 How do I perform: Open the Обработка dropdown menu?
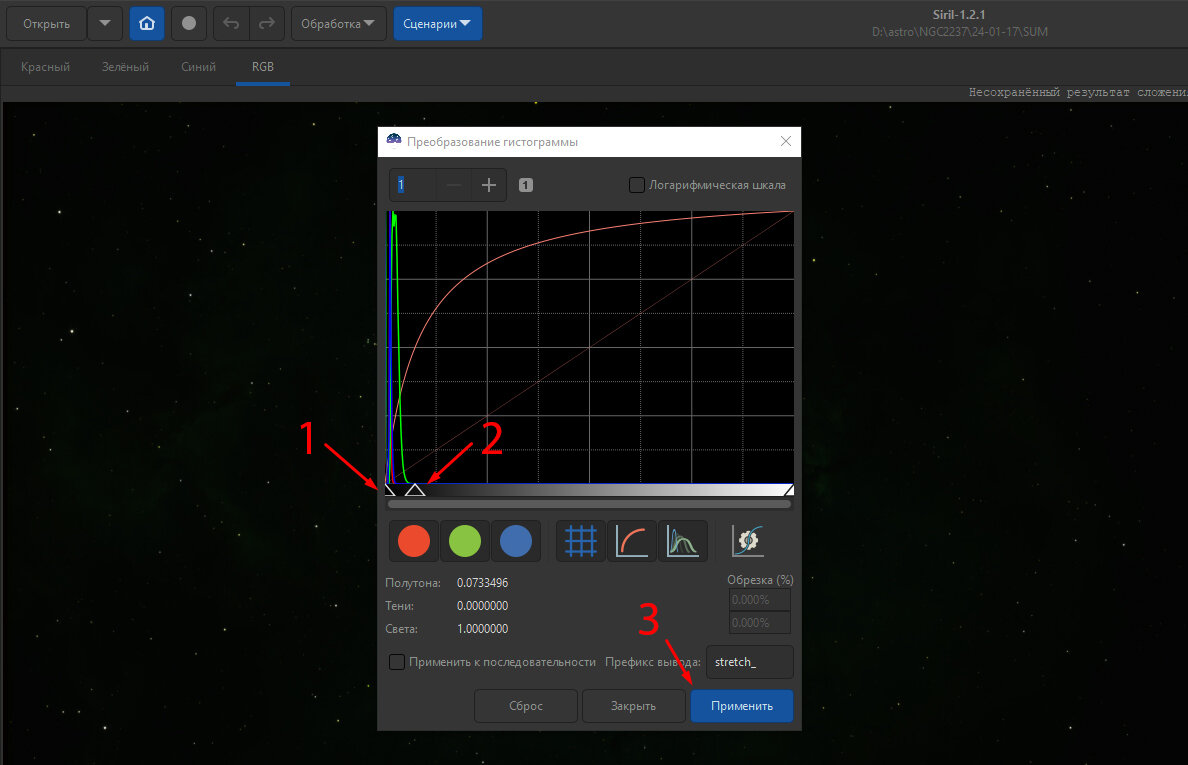[339, 23]
